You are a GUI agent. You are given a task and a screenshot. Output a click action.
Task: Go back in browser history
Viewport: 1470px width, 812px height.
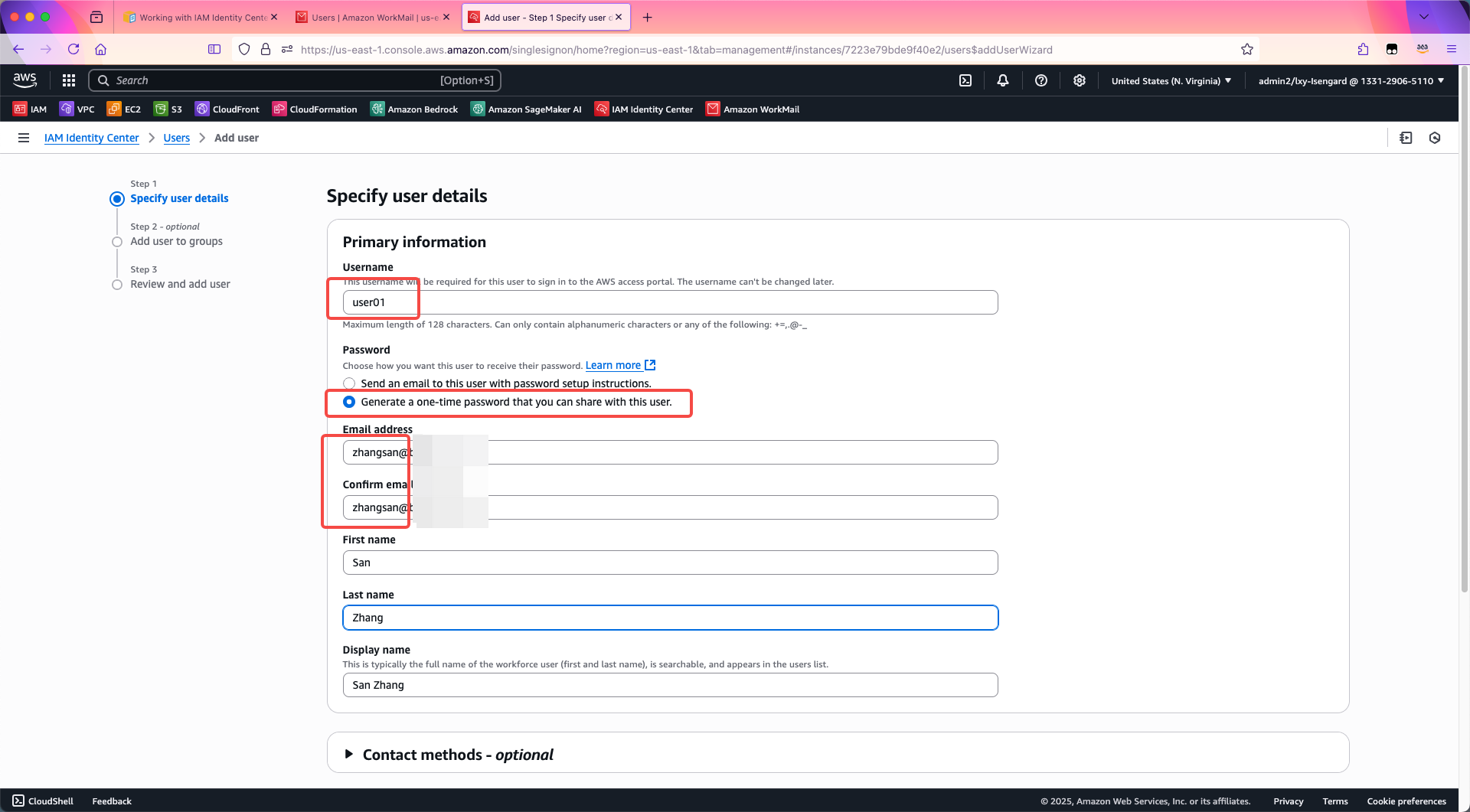pos(18,49)
